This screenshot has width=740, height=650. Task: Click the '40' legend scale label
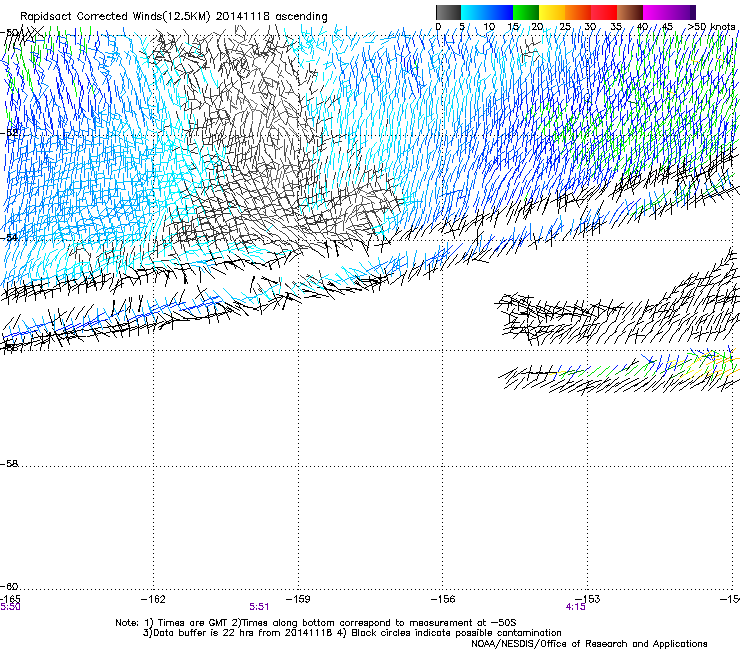(x=642, y=26)
